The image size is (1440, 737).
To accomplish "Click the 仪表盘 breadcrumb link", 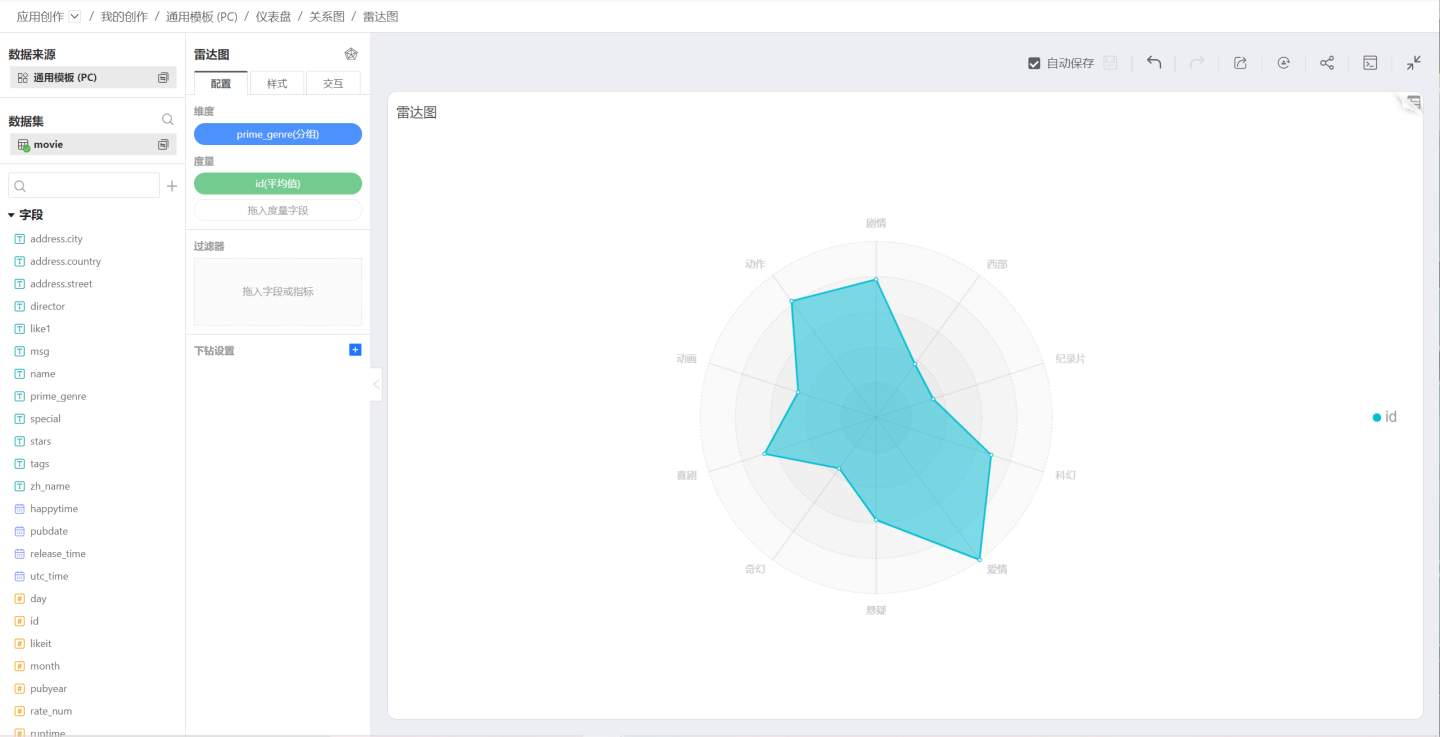I will (273, 17).
